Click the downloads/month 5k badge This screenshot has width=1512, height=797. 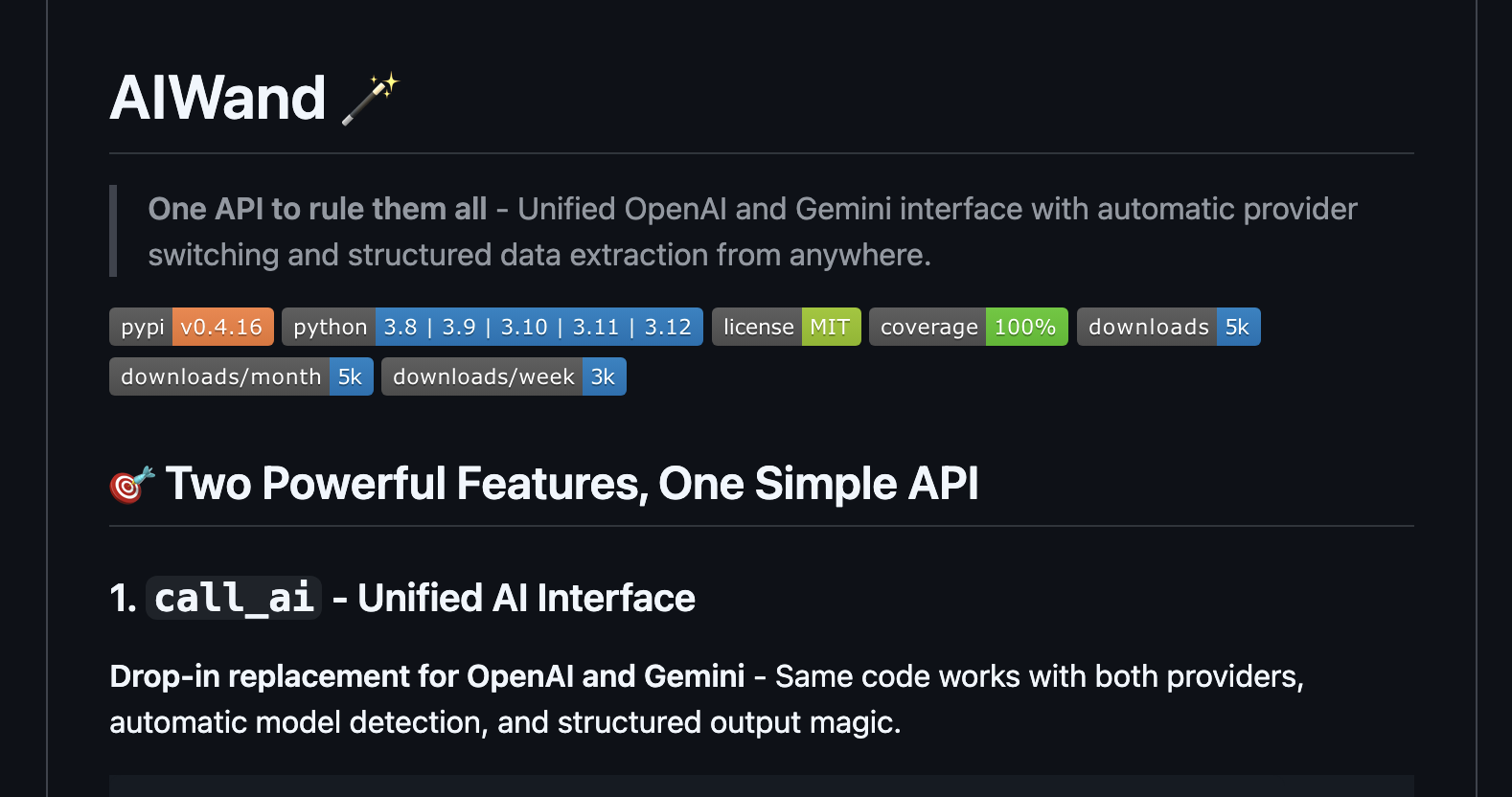pyautogui.click(x=241, y=376)
